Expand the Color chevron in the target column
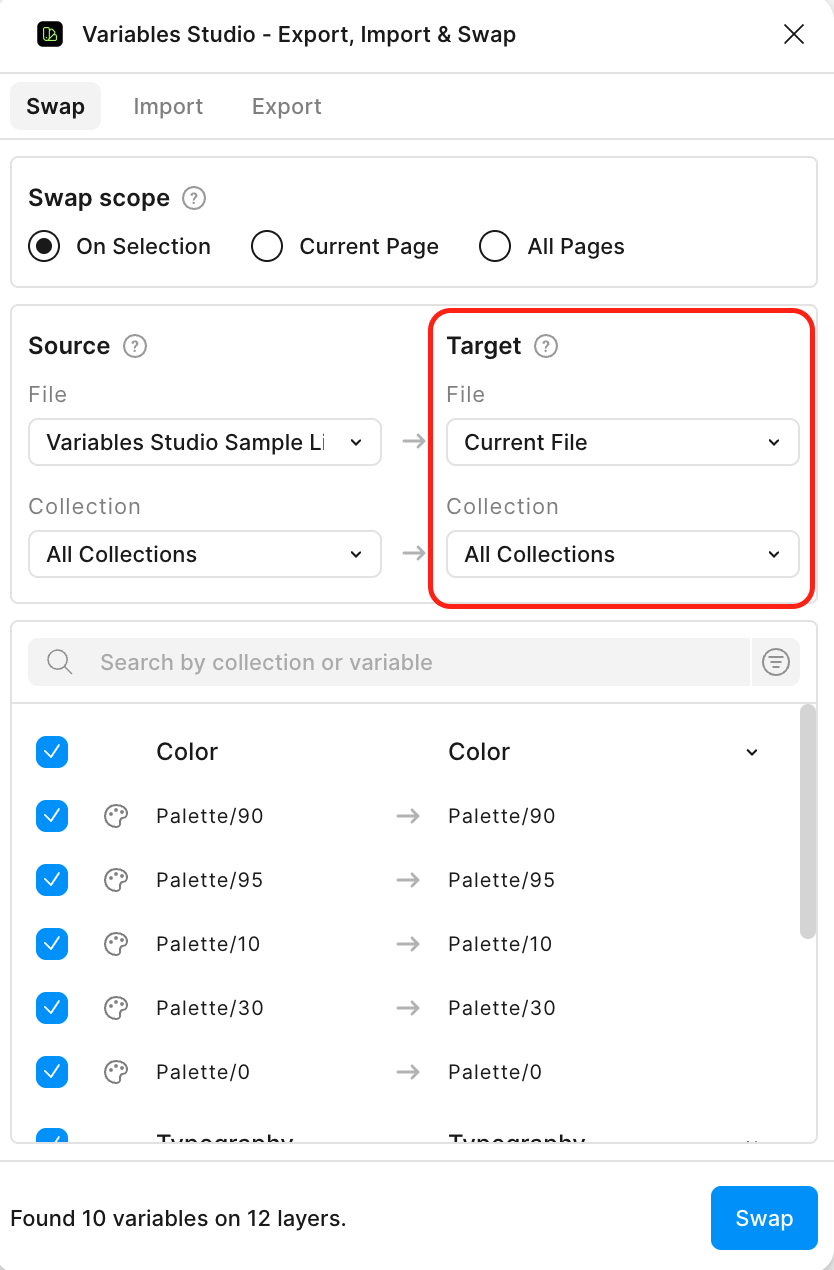 tap(751, 751)
